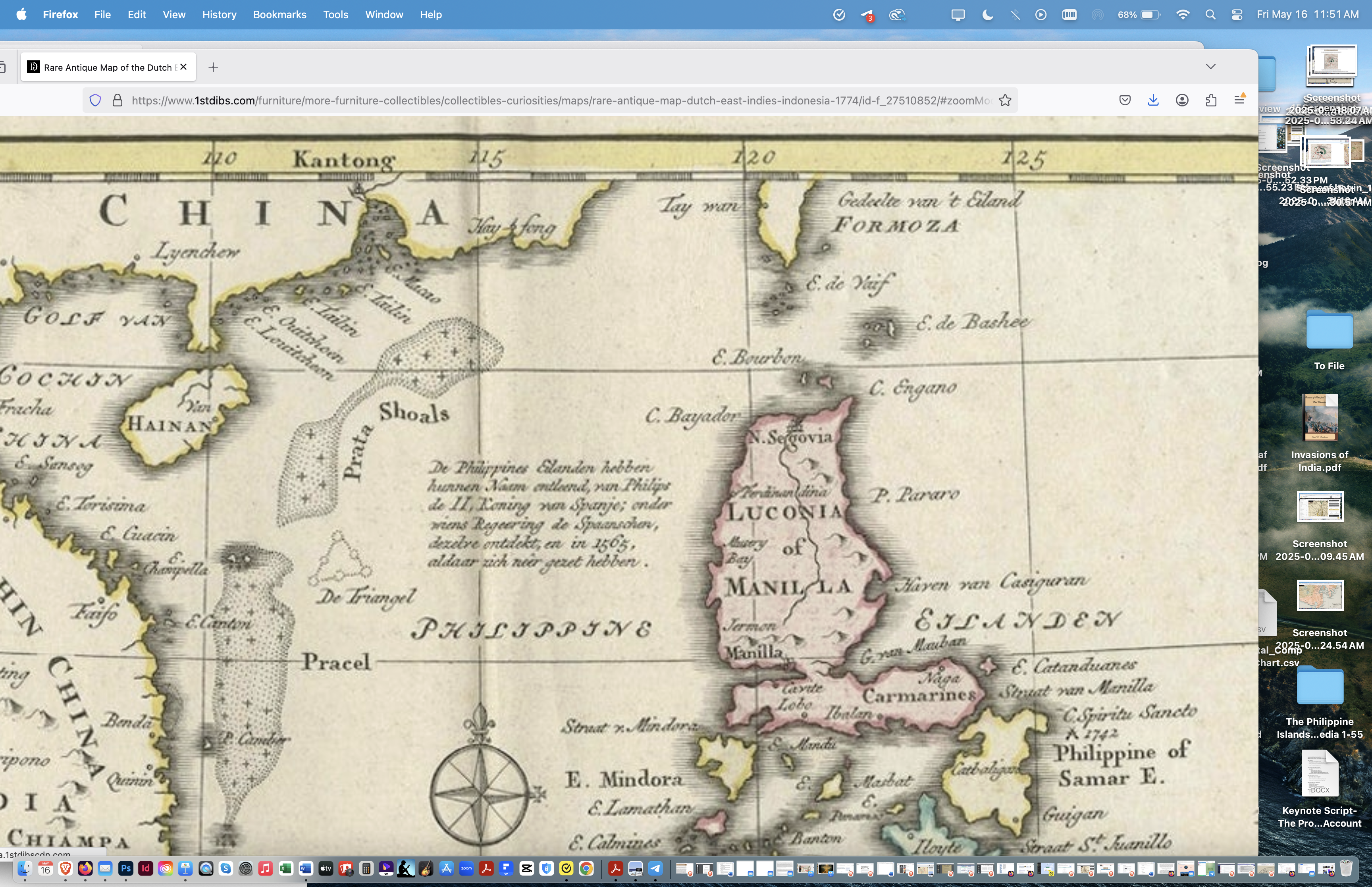The height and width of the screenshot is (887, 1372).
Task: Open Telegram from the dock
Action: click(x=655, y=869)
